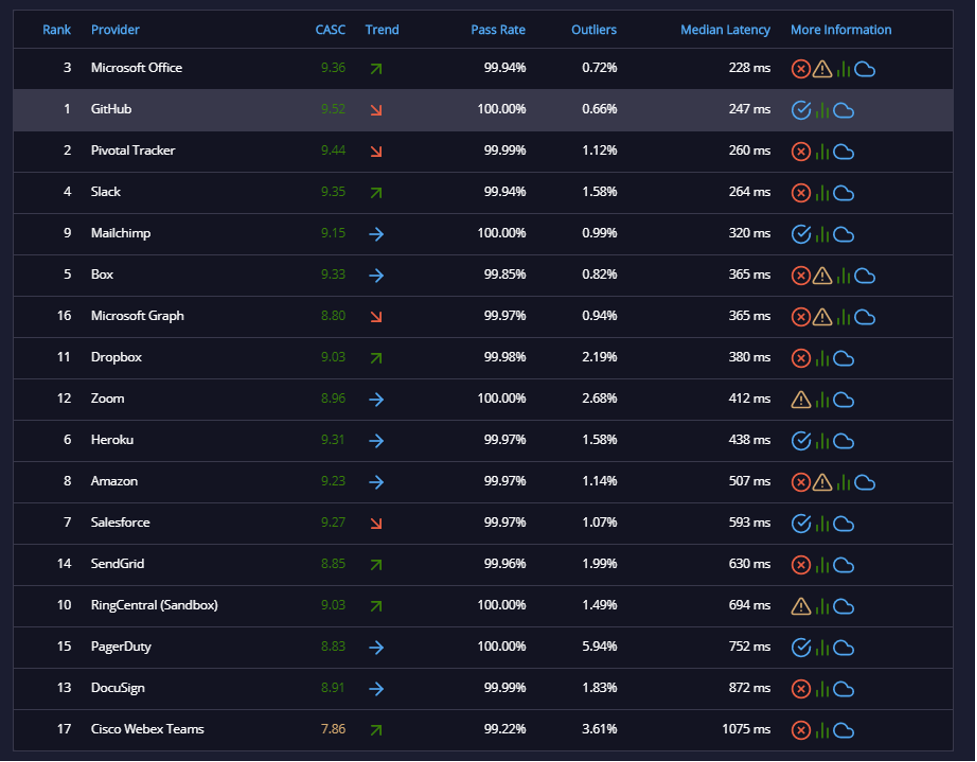Image resolution: width=977 pixels, height=762 pixels.
Task: Select the Microsoft Graph provider name
Action: point(137,316)
